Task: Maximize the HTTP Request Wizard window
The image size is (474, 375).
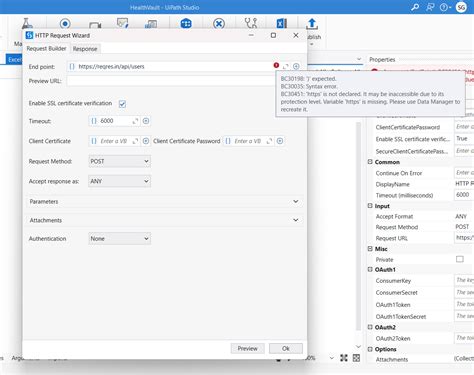Action: tap(273, 35)
